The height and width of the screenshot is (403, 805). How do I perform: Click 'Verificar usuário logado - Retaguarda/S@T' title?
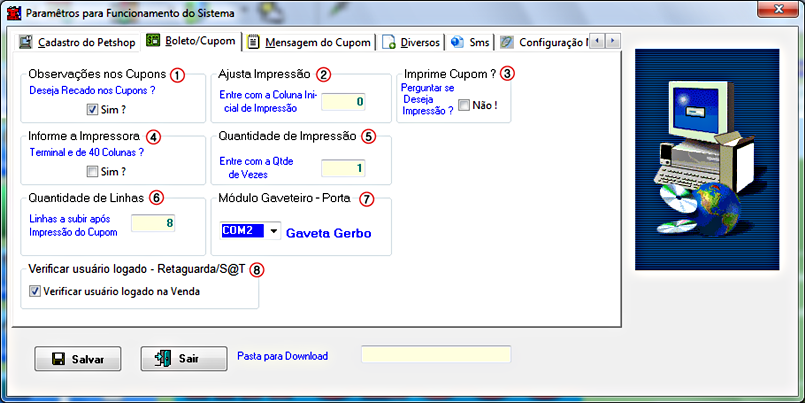(x=137, y=268)
